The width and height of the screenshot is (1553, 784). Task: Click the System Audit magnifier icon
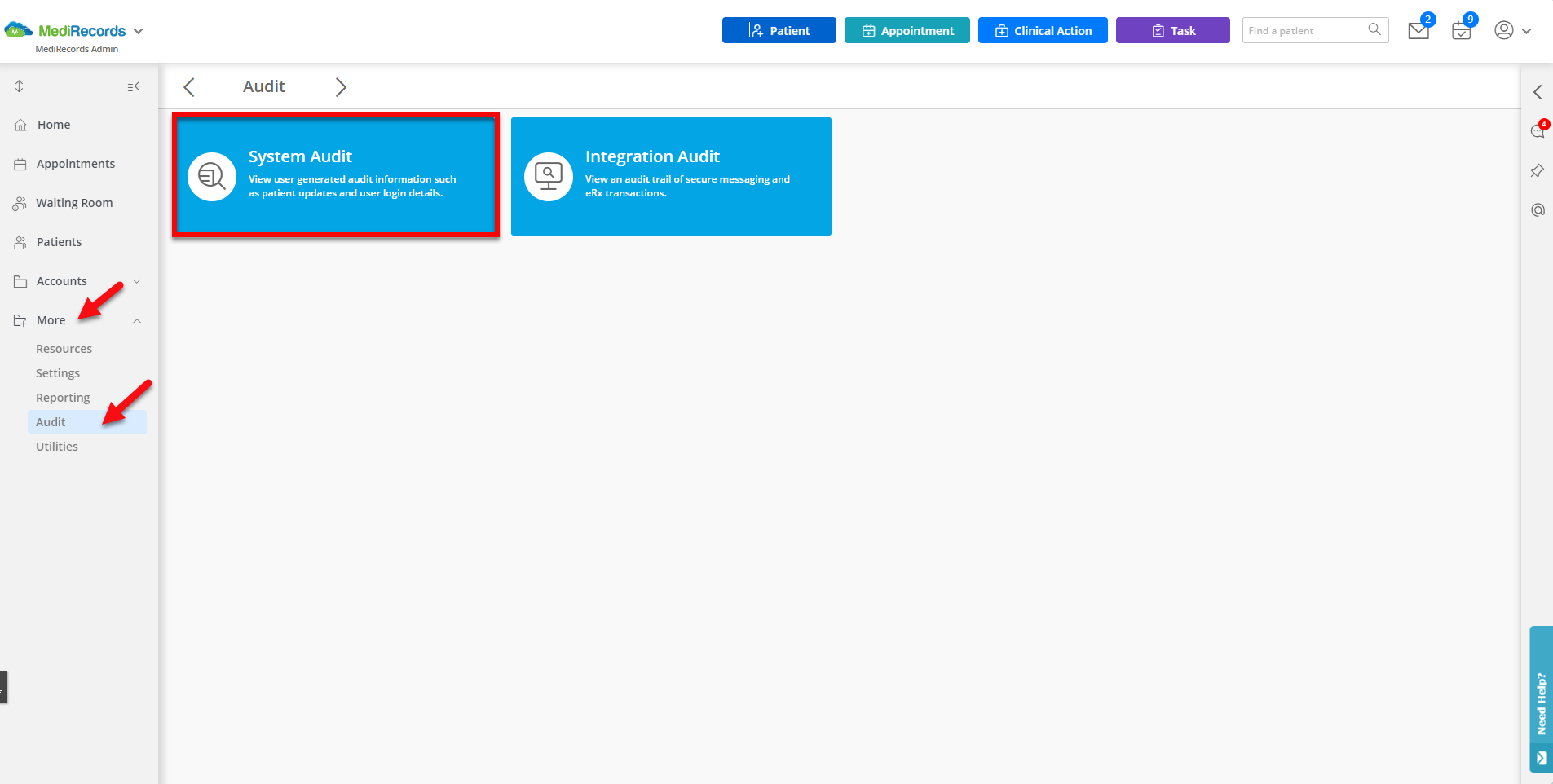(212, 176)
